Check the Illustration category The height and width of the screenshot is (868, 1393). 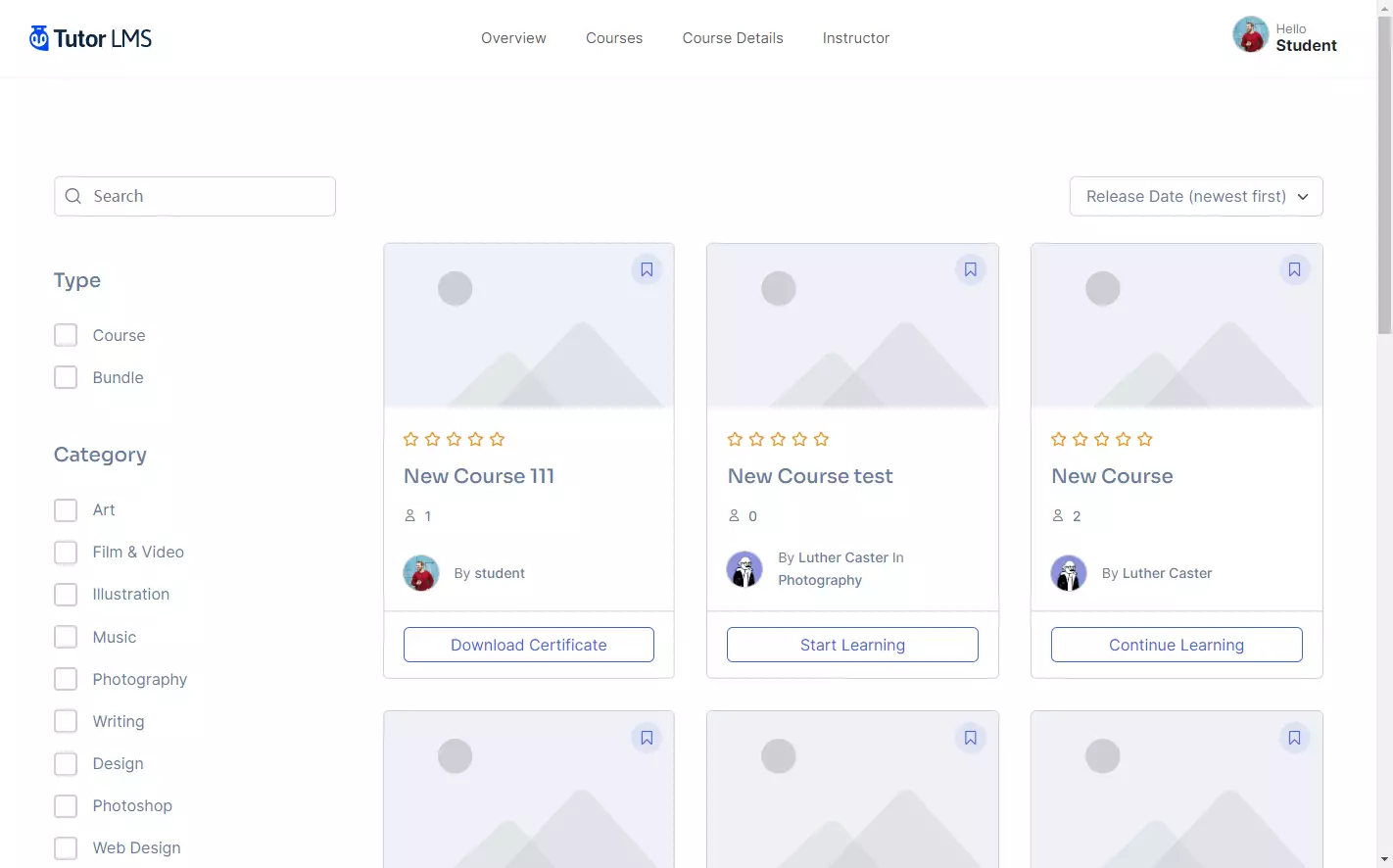[66, 594]
